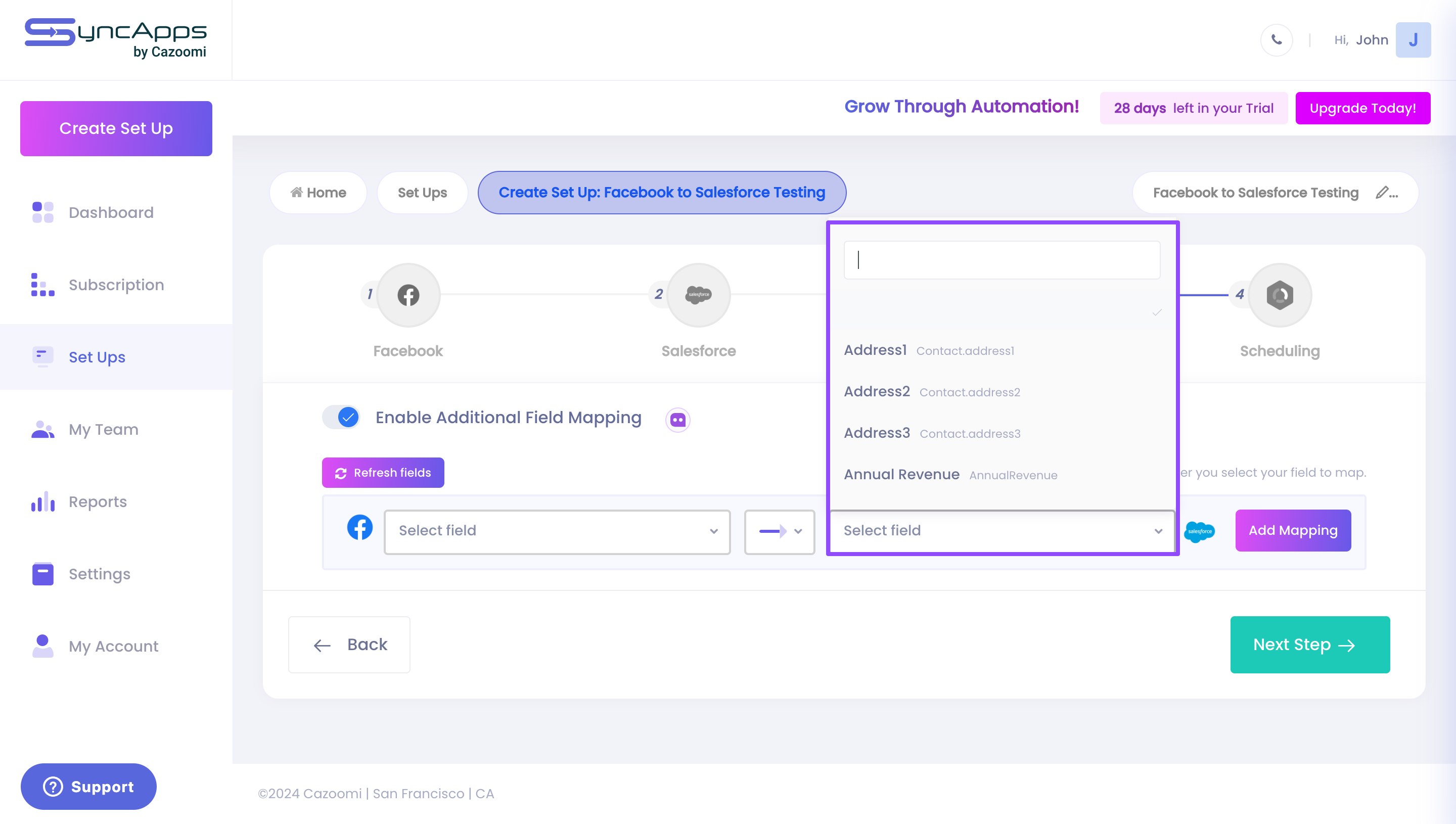Click the Scheduling step 4 icon
This screenshot has height=824, width=1456.
[x=1280, y=295]
